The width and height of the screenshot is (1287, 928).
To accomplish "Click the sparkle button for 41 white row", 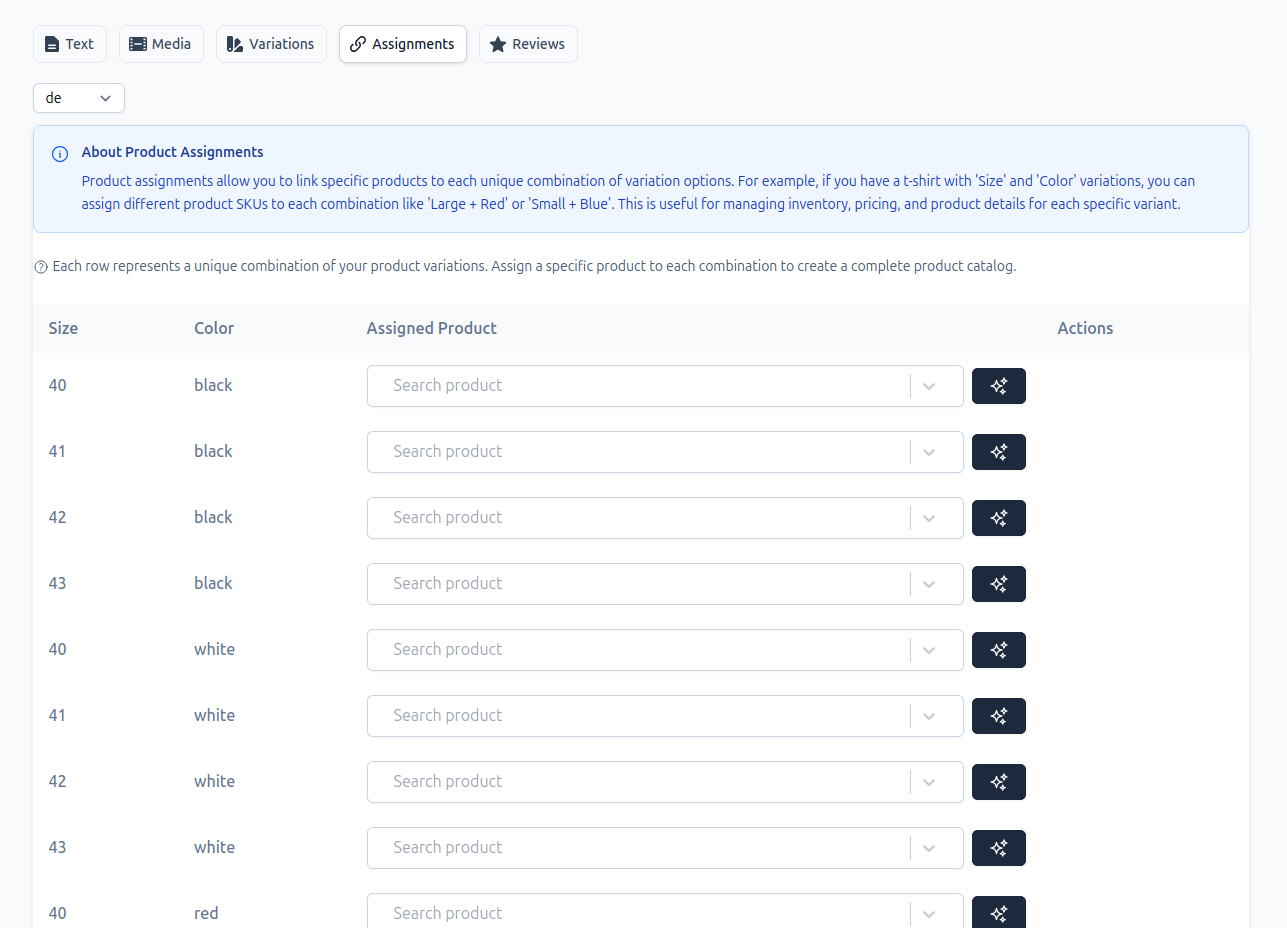I will [x=999, y=716].
